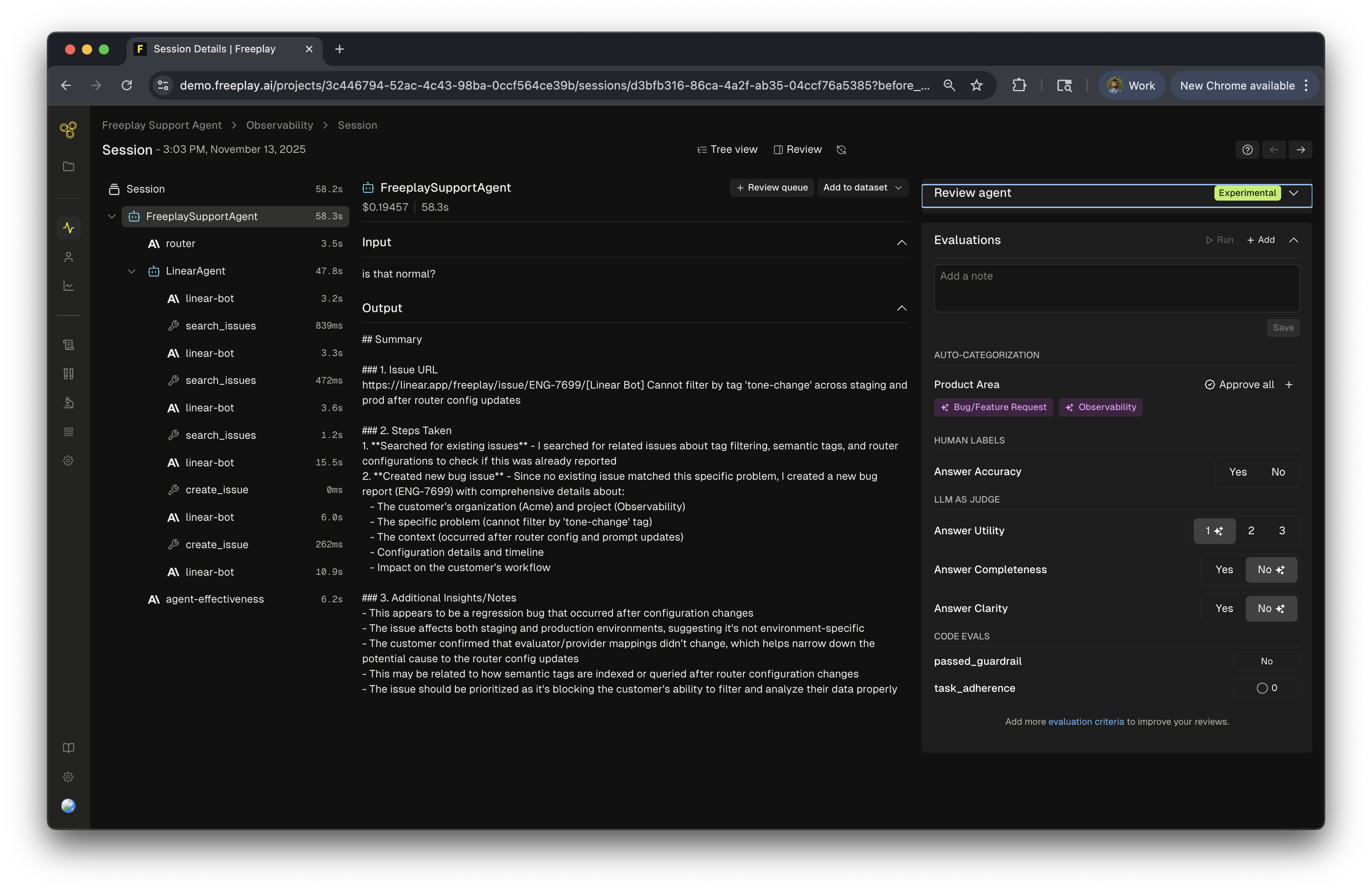1372x892 pixels.
Task: Click the Approve all button
Action: [x=1239, y=384]
